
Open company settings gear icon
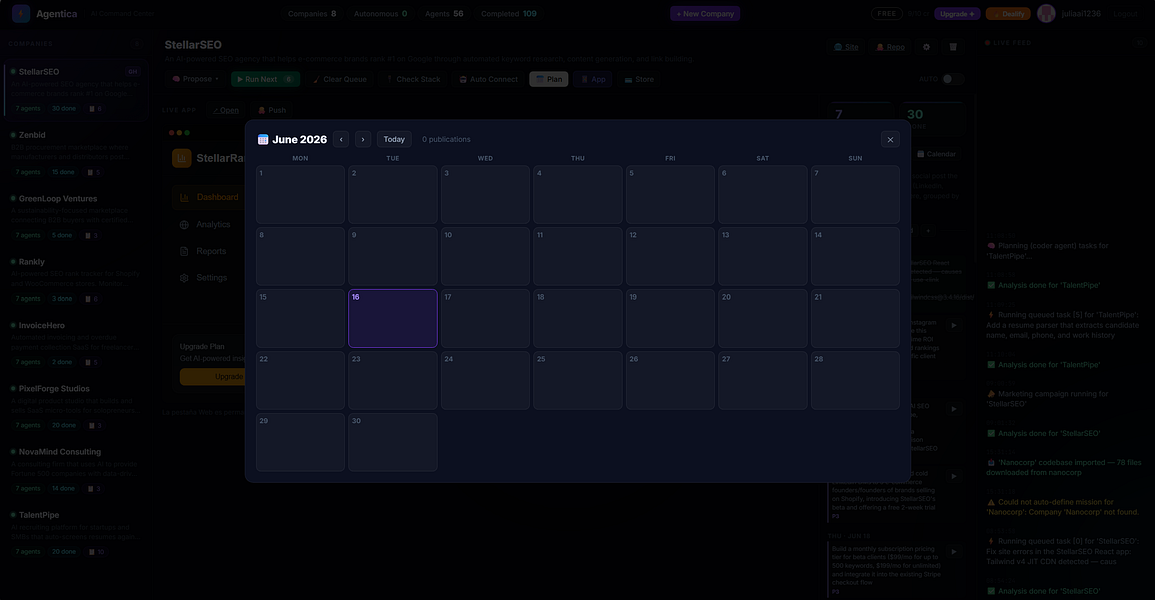(x=927, y=47)
